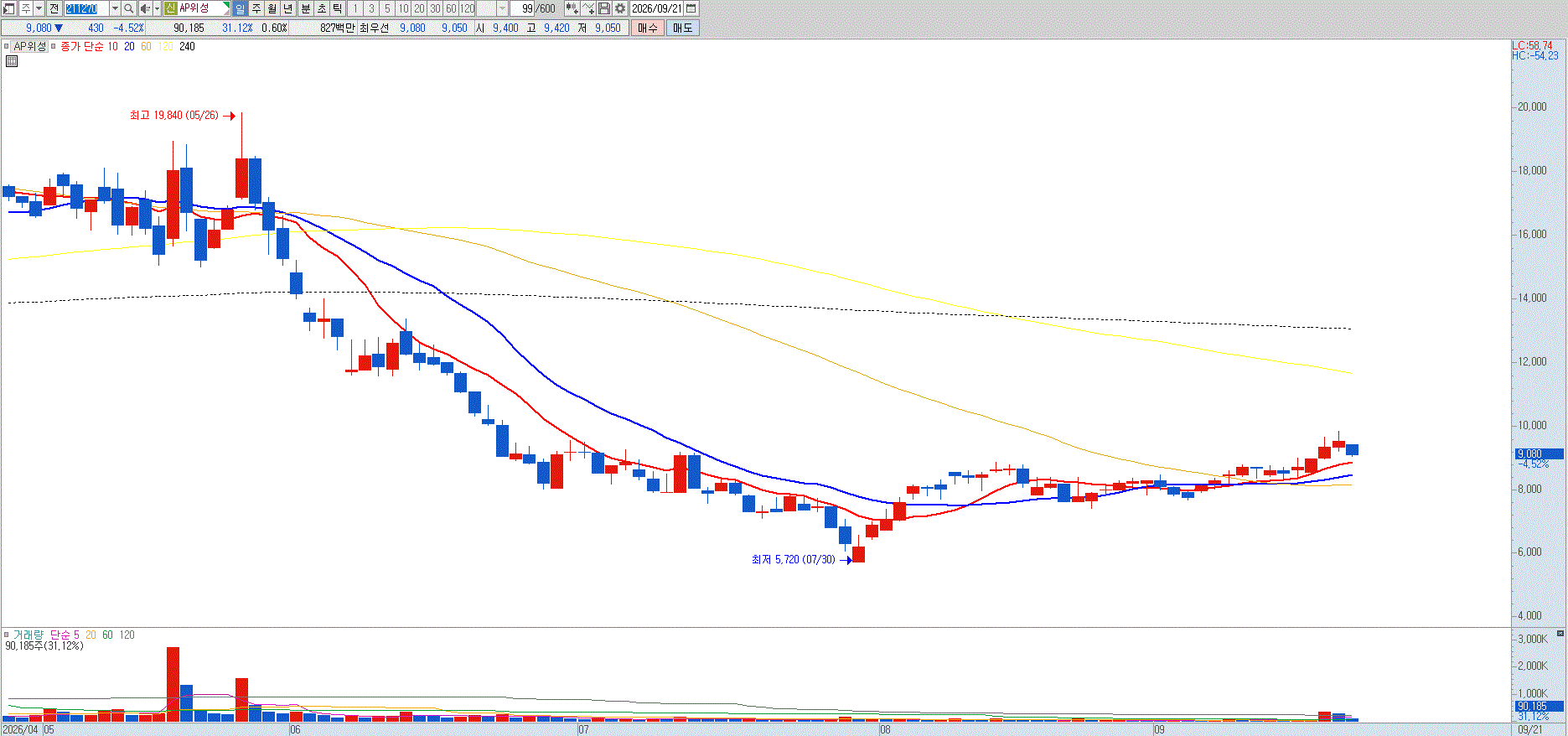
Task: Select the weekly (주) chart period
Action: coord(256,8)
